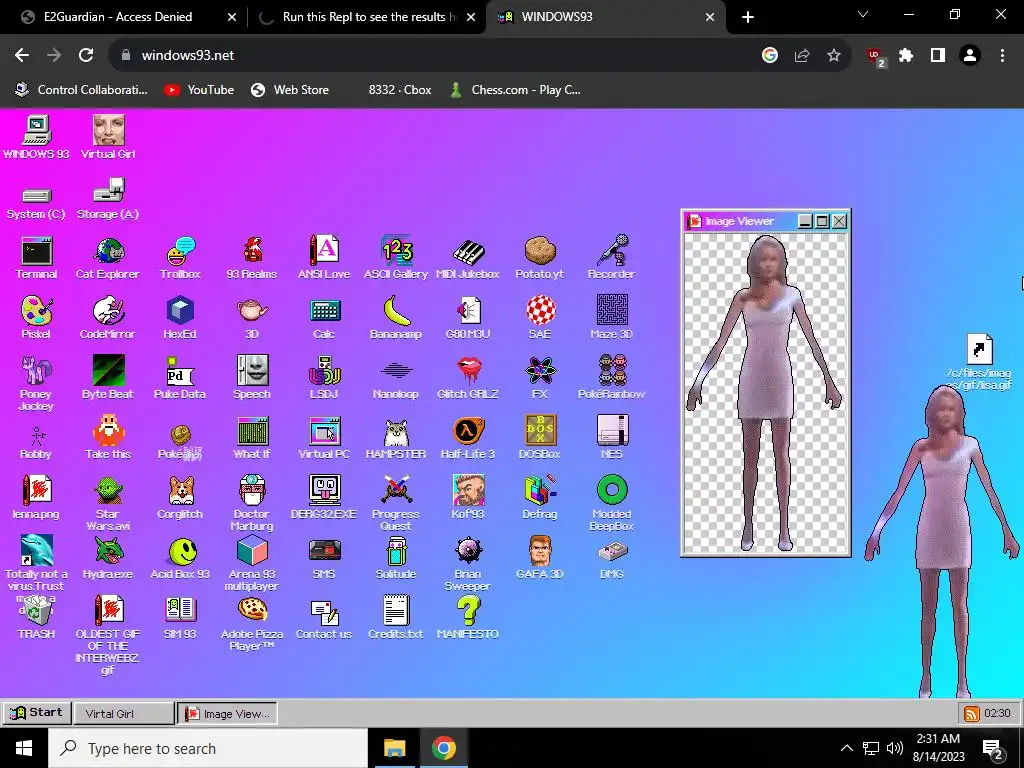This screenshot has width=1024, height=768.
Task: Launch Acid Box 93 smiley icon
Action: 180,558
